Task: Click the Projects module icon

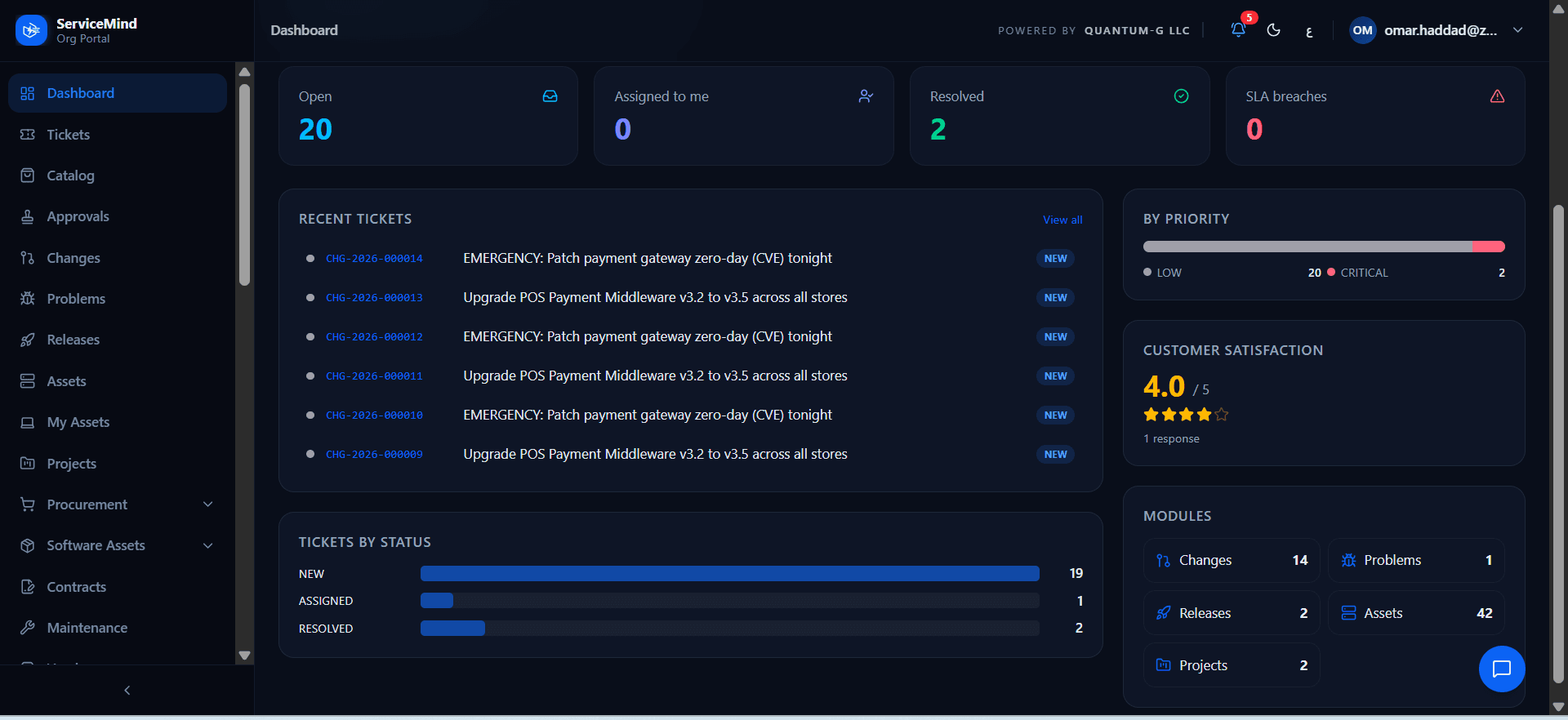Action: (x=1164, y=665)
